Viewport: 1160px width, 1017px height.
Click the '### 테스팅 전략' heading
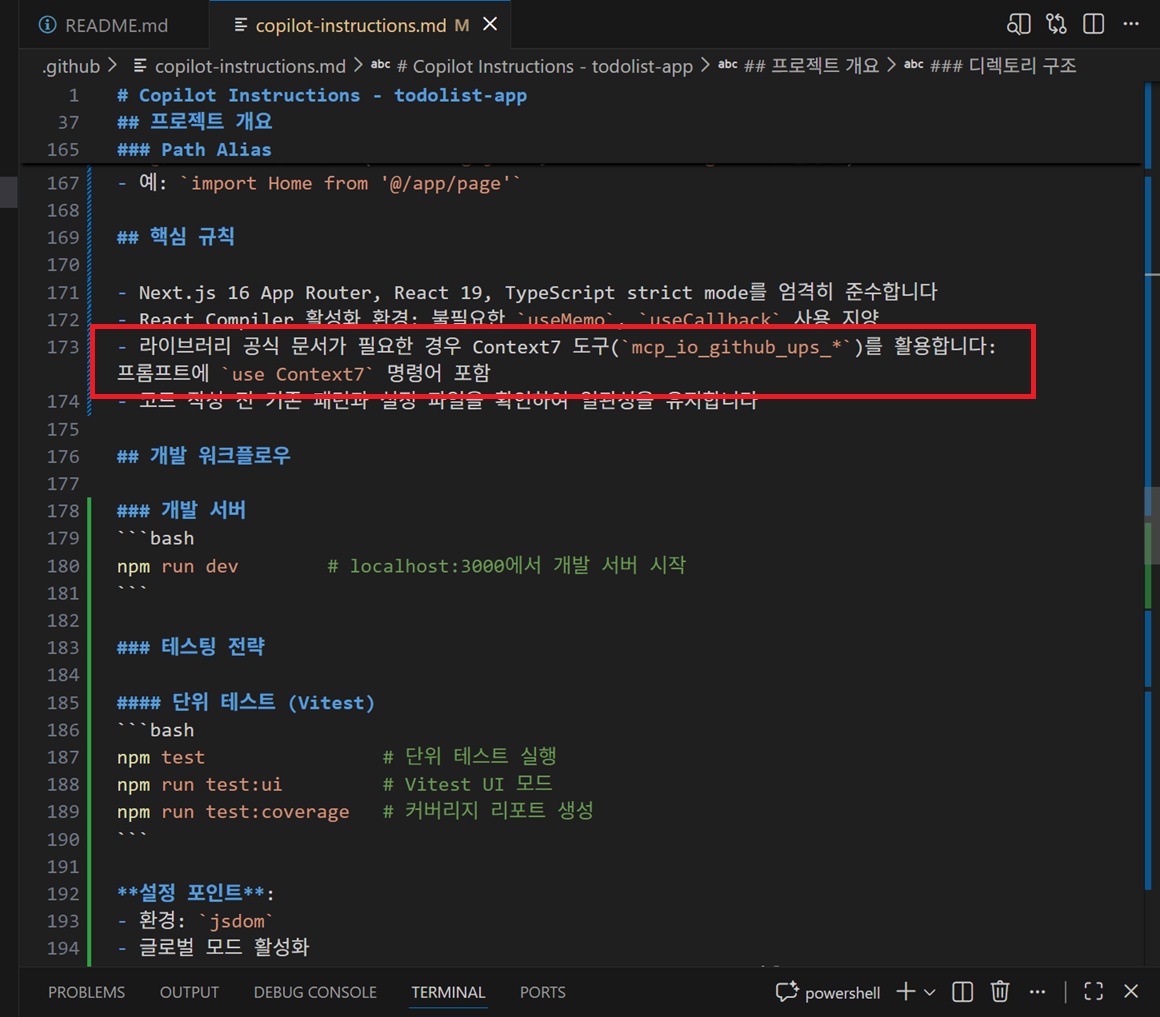coord(191,648)
